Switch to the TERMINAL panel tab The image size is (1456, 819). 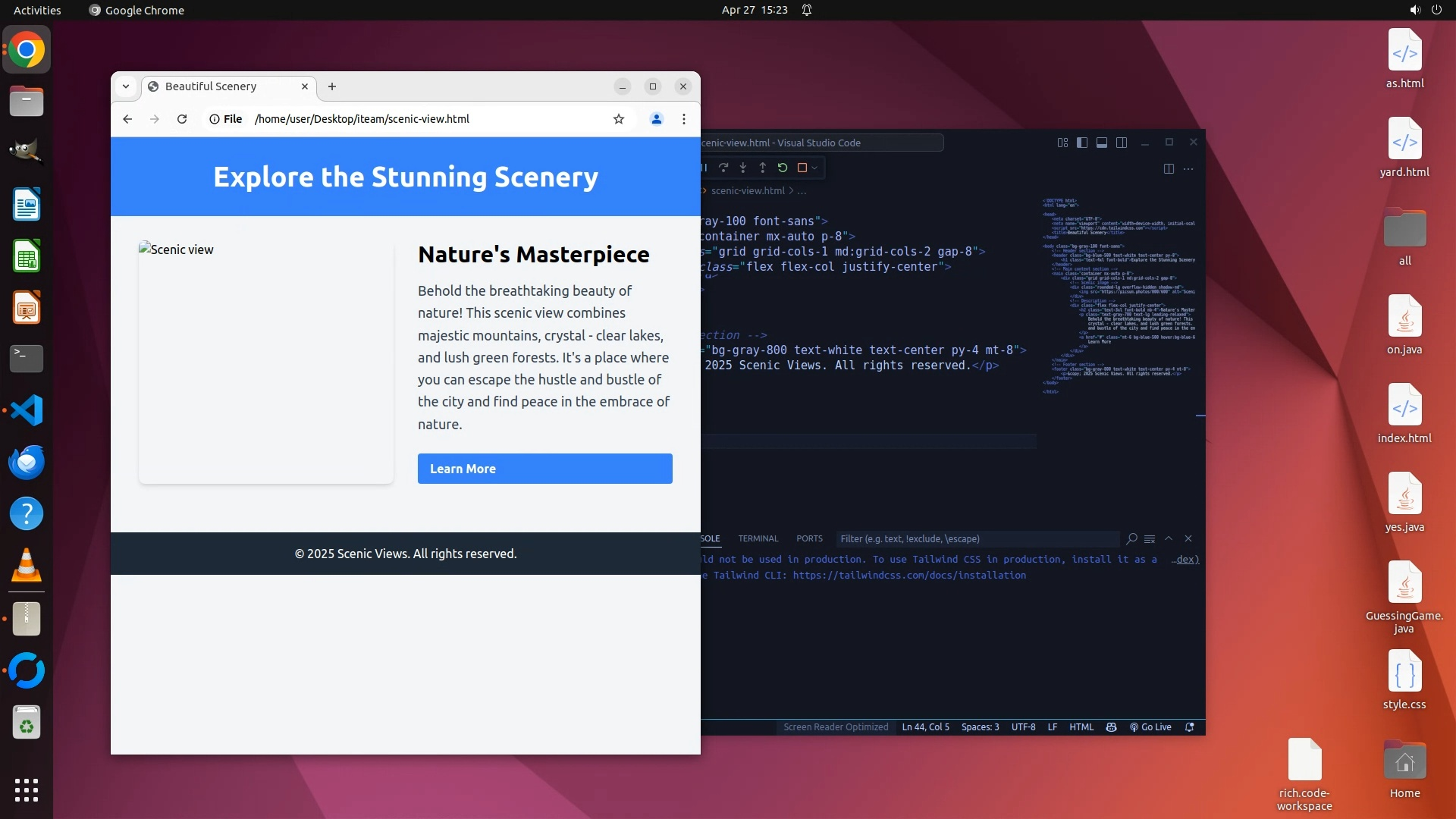point(758,538)
